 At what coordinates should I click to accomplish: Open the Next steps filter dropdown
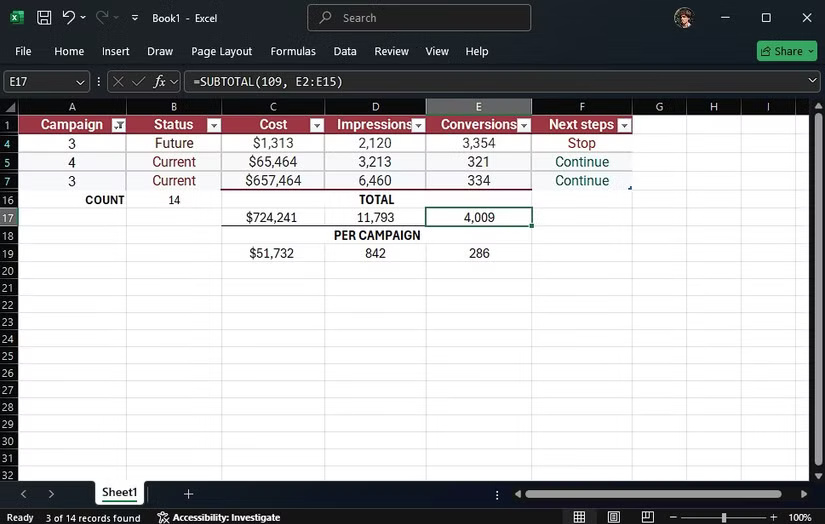pos(625,125)
